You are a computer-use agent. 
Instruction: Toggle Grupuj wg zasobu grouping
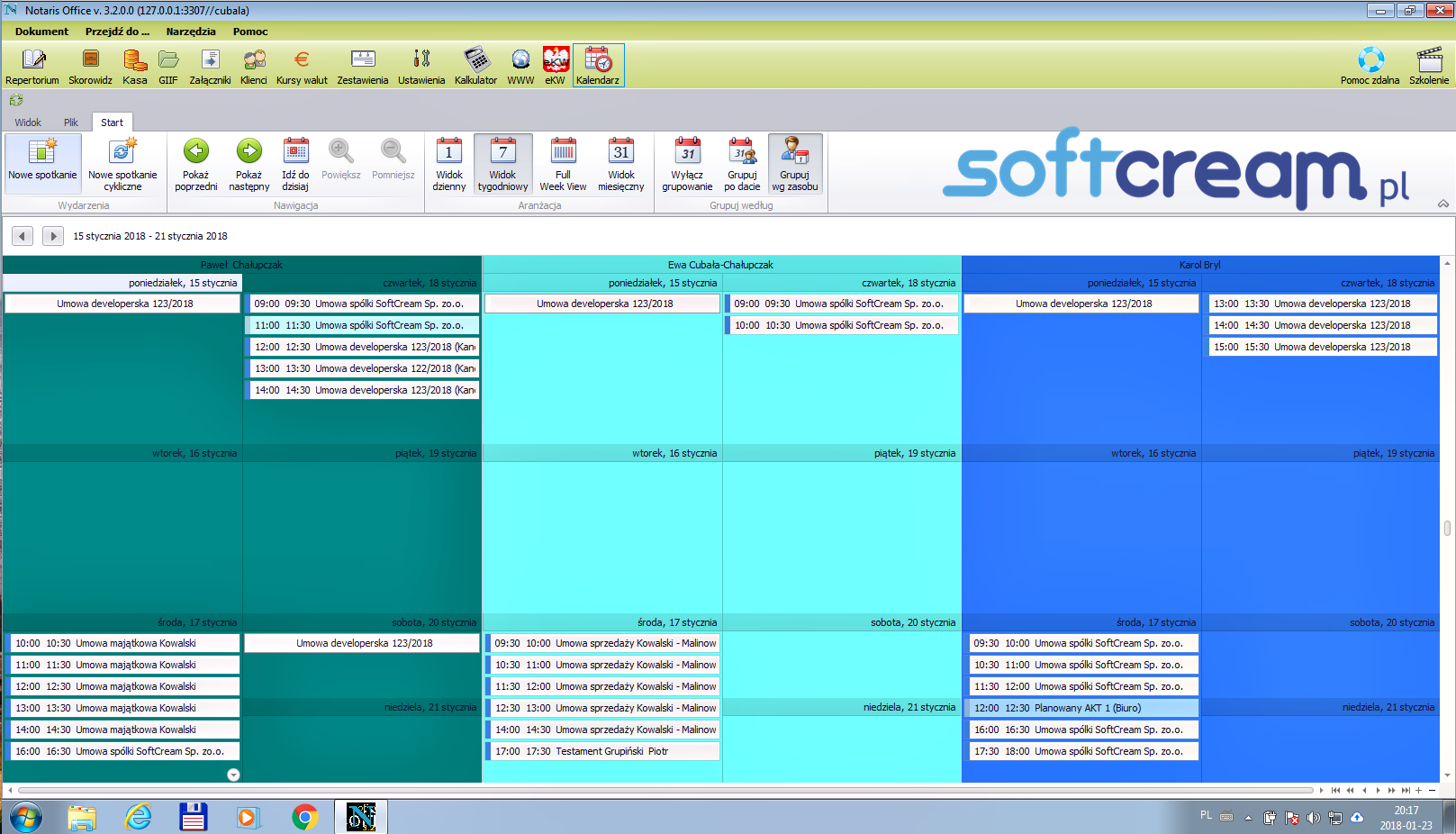[795, 164]
